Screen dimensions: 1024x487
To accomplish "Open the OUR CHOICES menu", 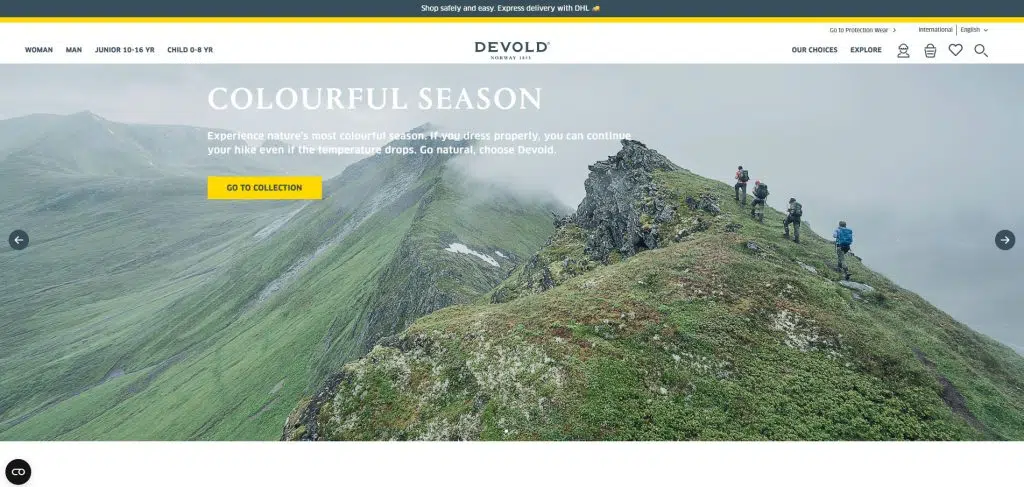I will 814,50.
